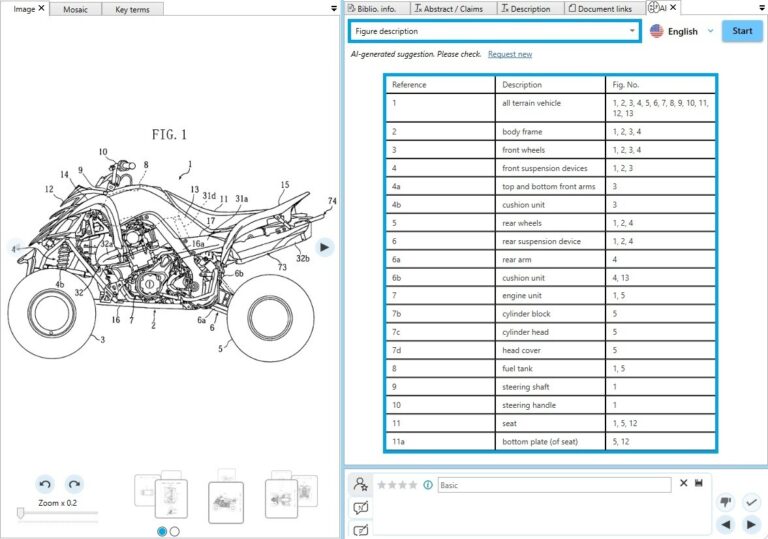The image size is (768, 539).
Task: Open the user rating panel icon
Action: tap(360, 485)
